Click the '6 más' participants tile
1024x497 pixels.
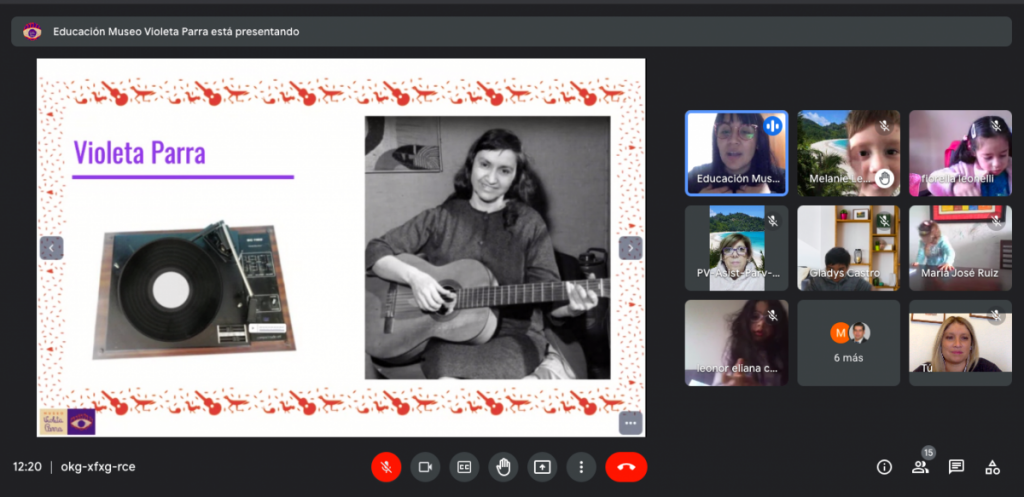pos(848,343)
